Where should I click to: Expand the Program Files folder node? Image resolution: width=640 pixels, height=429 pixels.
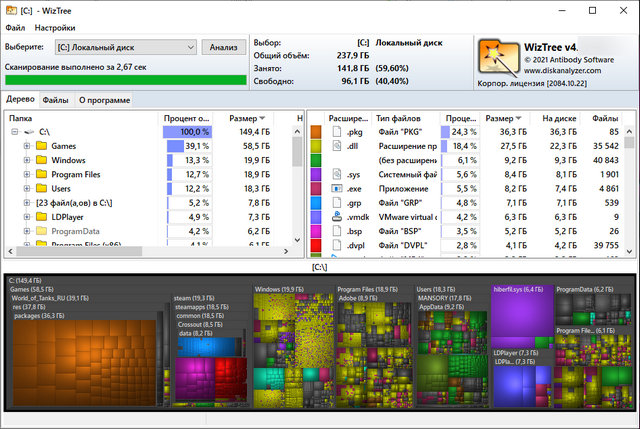click(26, 174)
